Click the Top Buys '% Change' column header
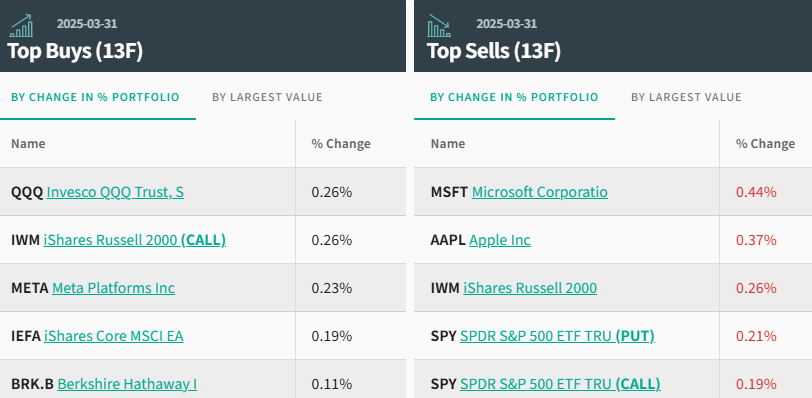Image resolution: width=812 pixels, height=398 pixels. (x=341, y=143)
